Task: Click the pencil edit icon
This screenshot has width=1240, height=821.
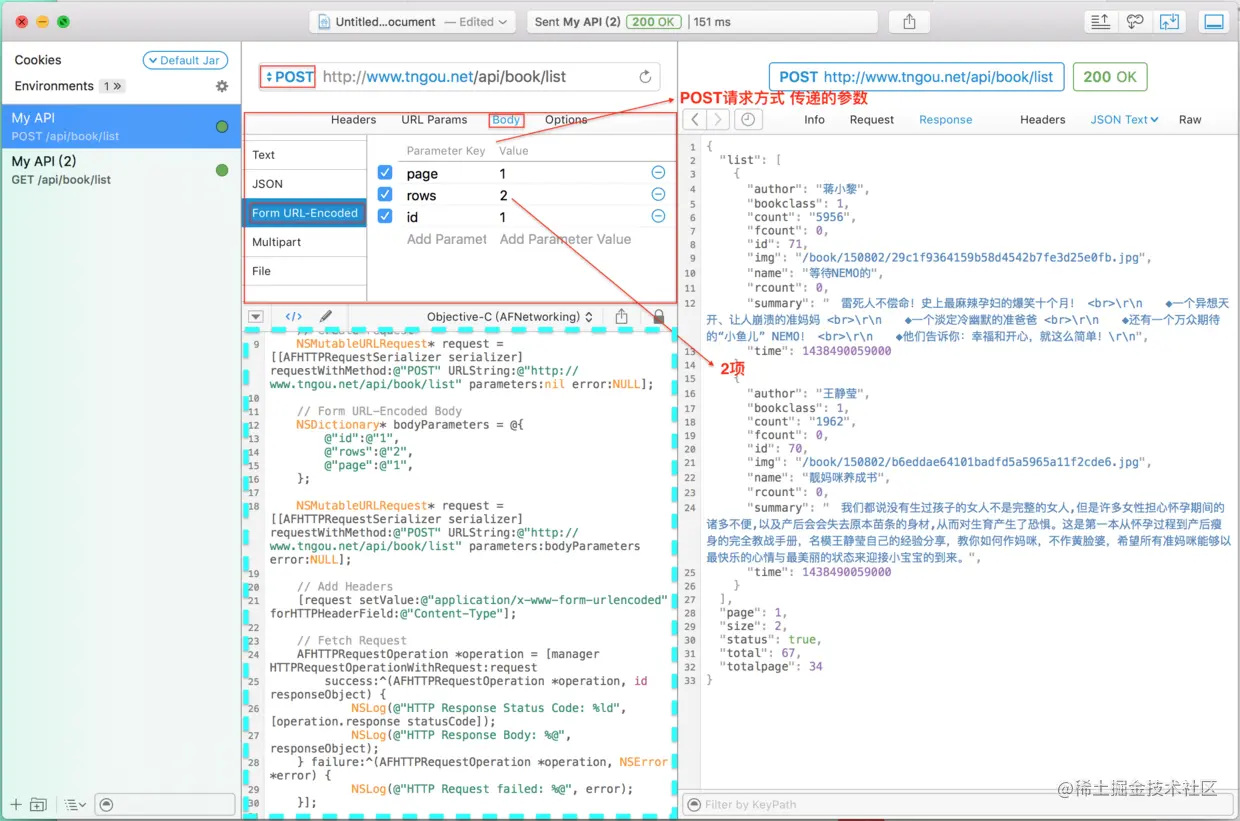Action: pyautogui.click(x=325, y=316)
